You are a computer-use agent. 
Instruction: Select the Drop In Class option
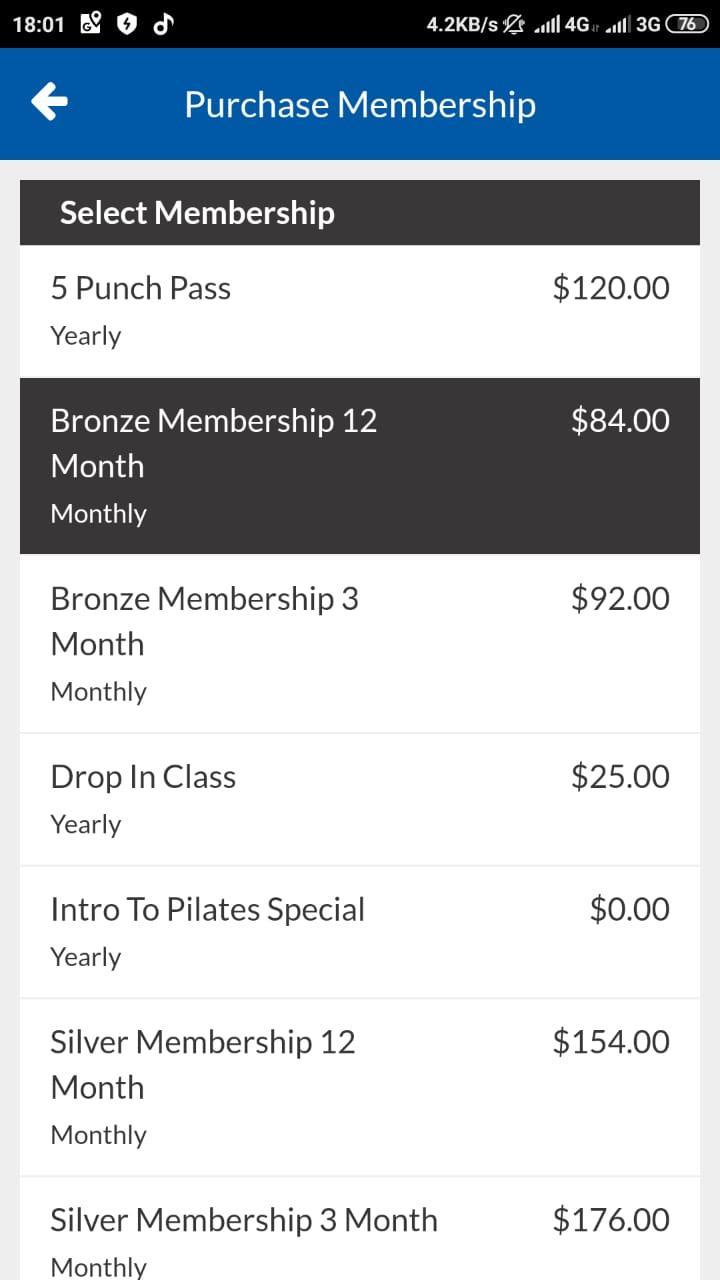pos(360,799)
